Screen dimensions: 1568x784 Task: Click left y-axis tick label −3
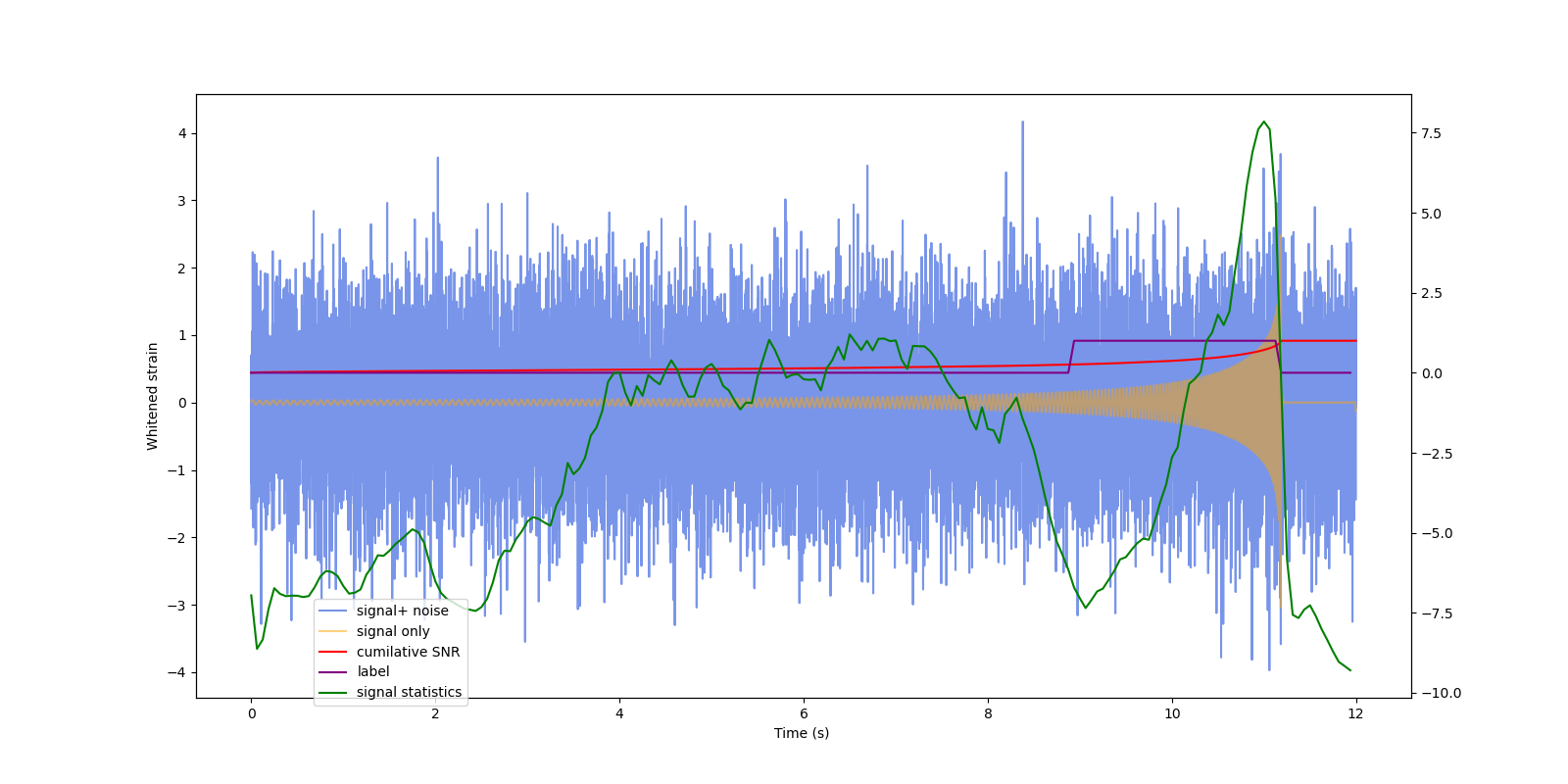tap(176, 606)
